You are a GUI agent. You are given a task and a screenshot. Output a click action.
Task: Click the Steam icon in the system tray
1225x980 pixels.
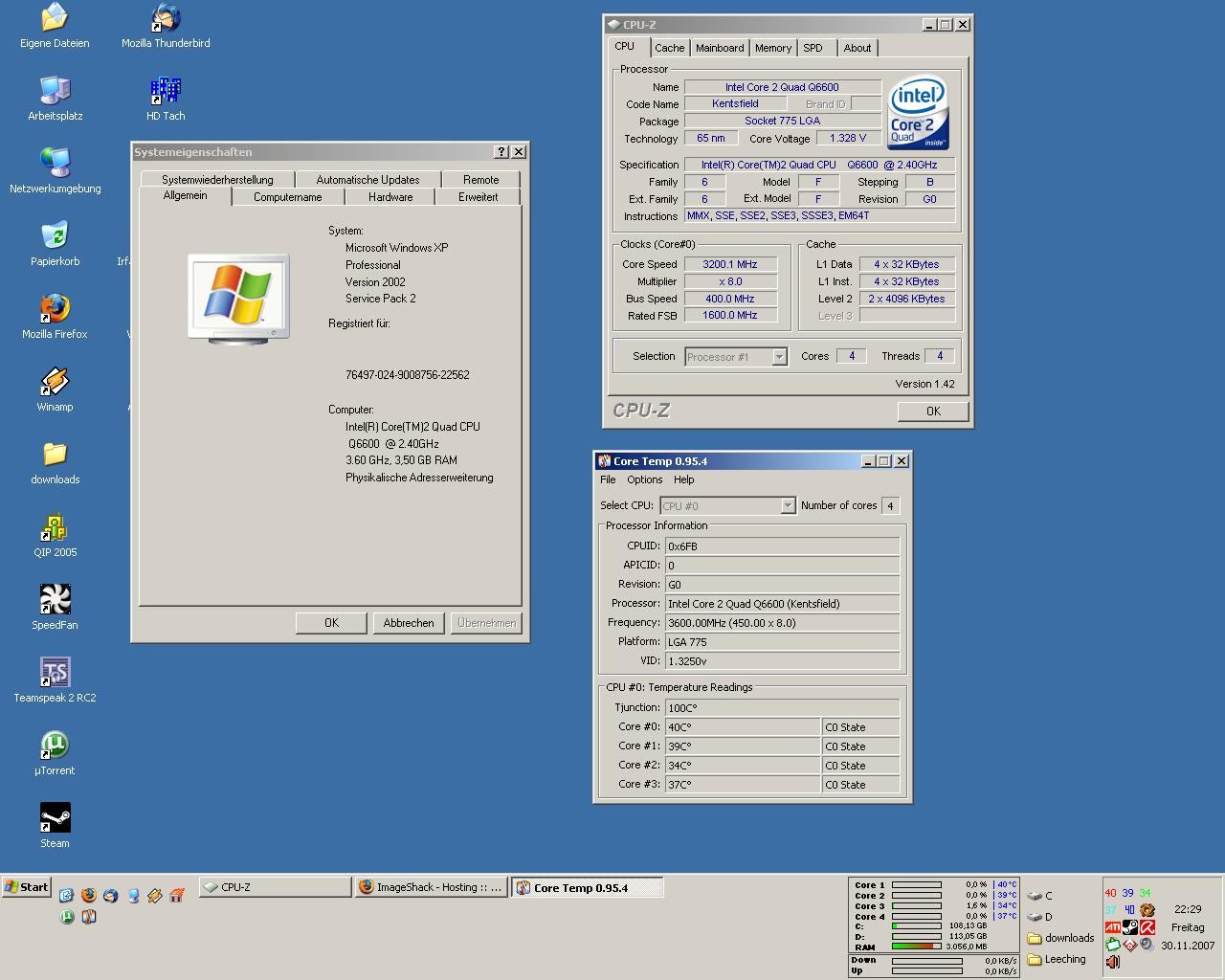1130,927
